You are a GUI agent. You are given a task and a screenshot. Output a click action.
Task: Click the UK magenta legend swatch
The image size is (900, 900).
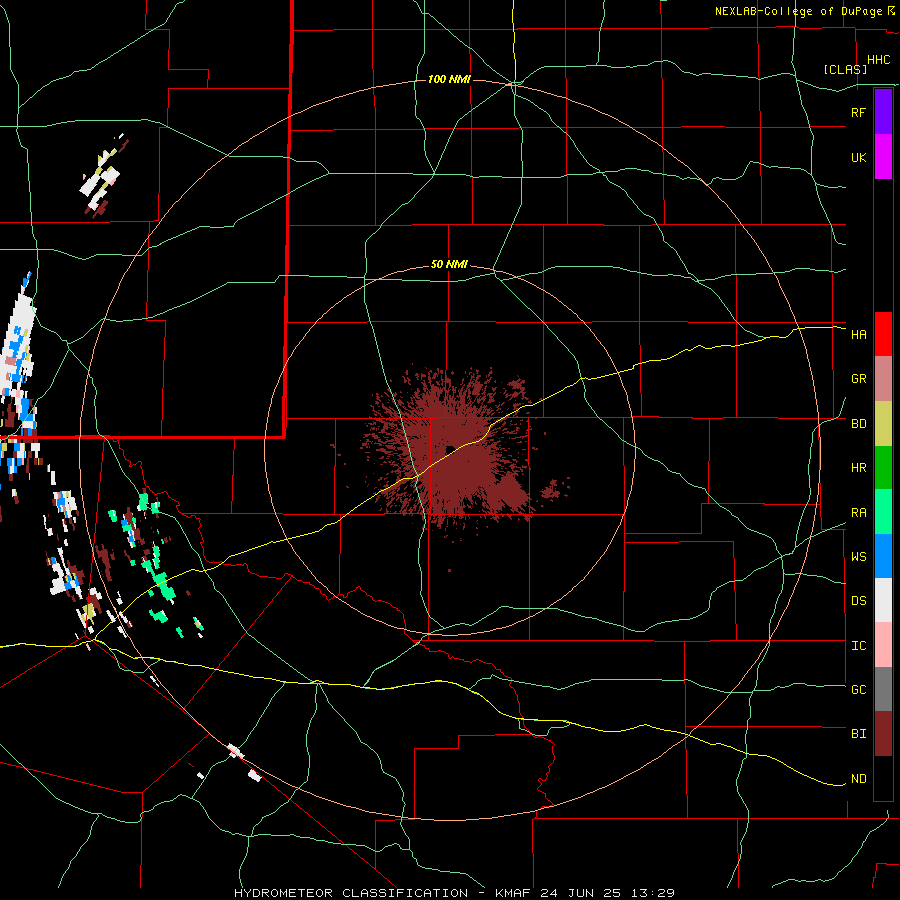(x=883, y=157)
